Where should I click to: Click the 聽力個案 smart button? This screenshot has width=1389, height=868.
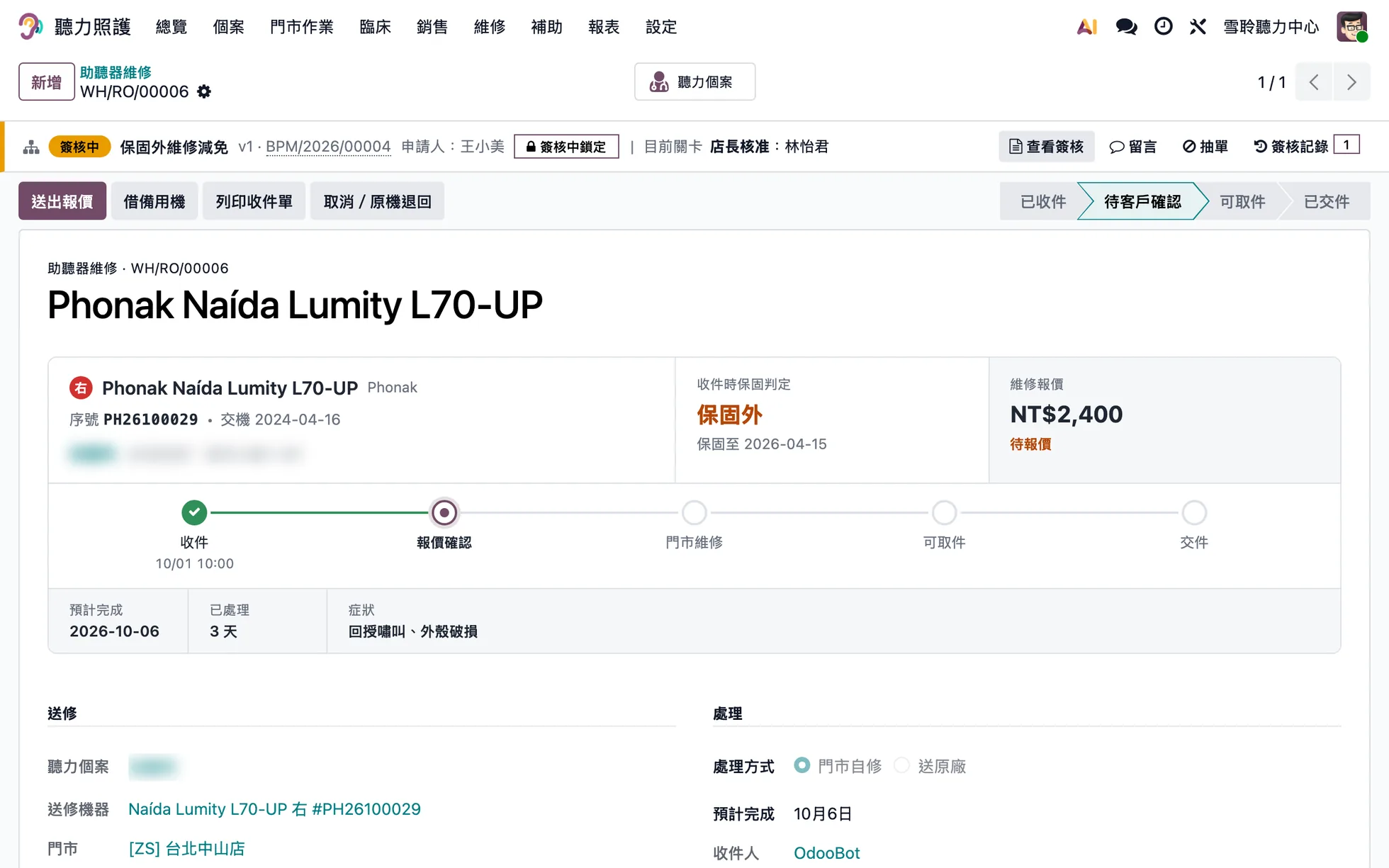[694, 82]
